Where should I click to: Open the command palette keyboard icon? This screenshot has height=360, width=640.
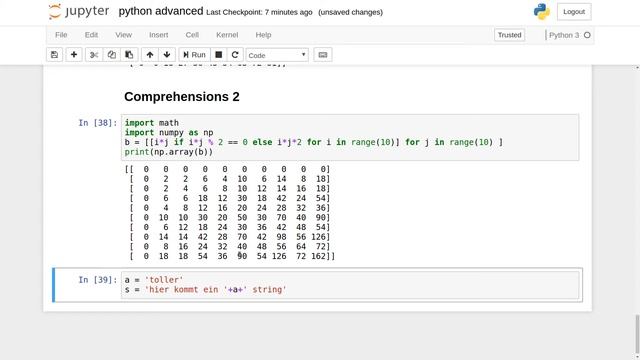coord(323,55)
